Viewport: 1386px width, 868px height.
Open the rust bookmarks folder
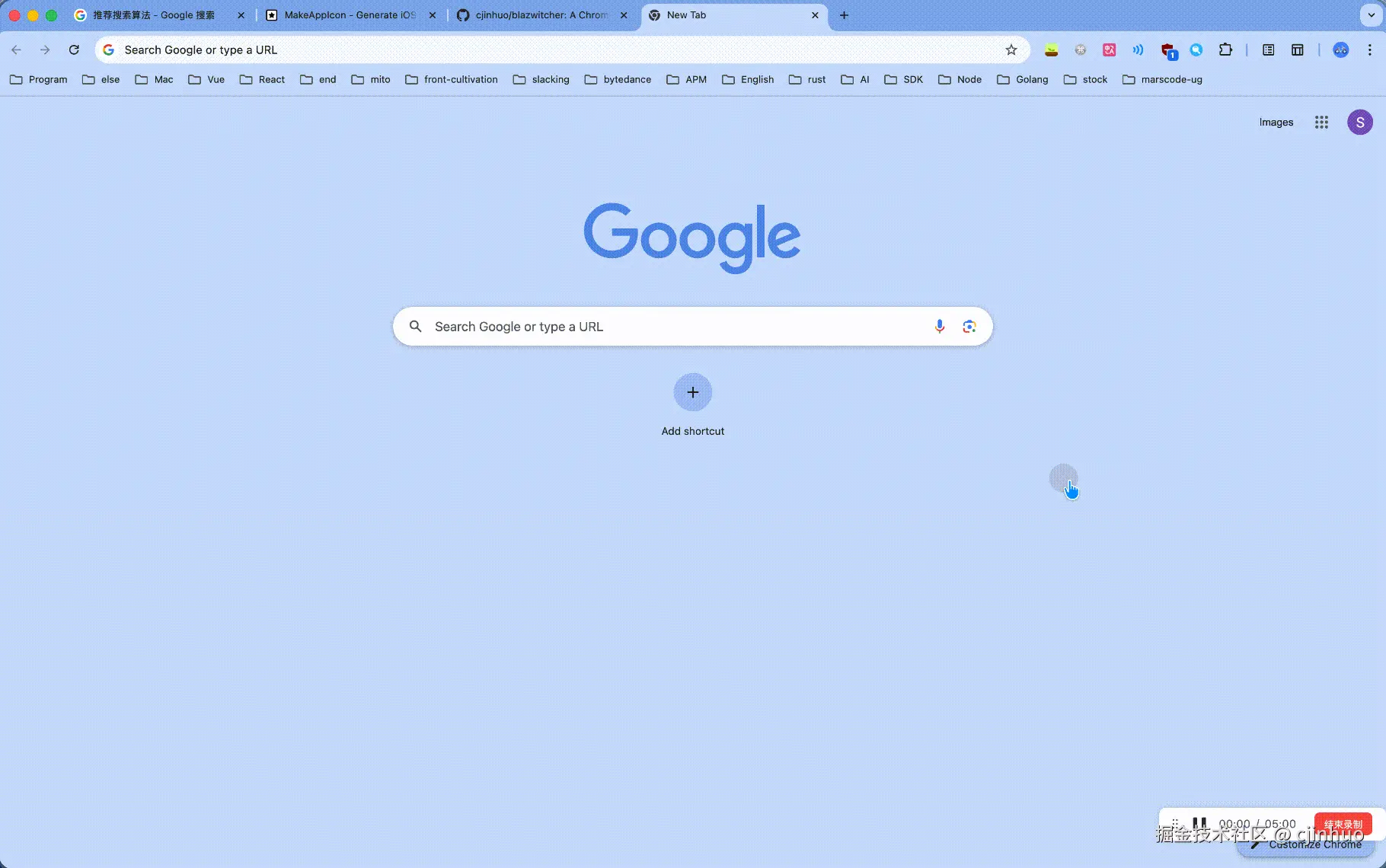click(807, 80)
